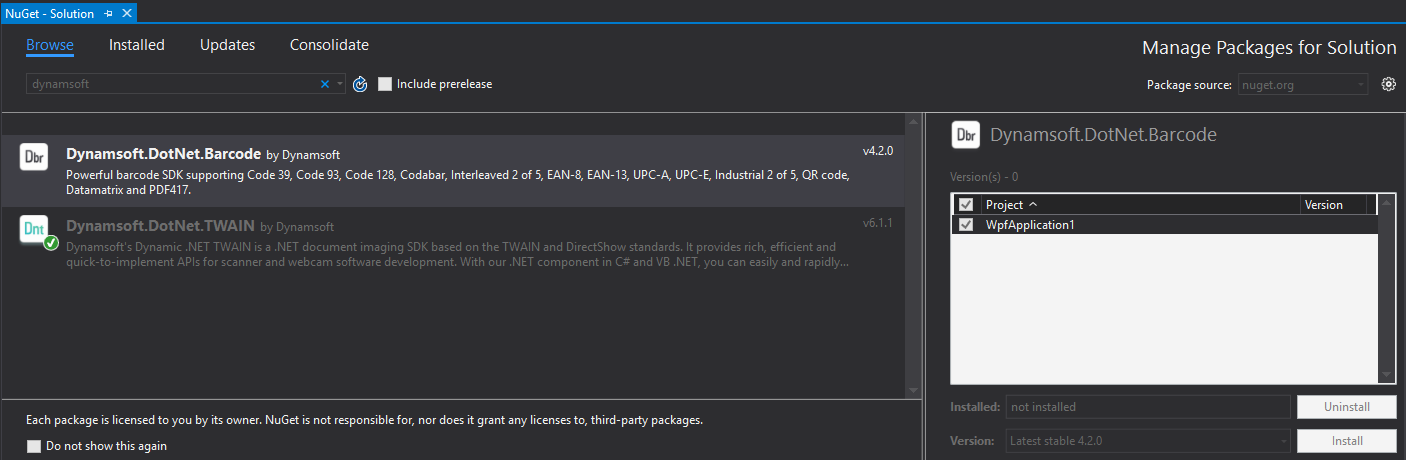
Task: Click the Dbr icon of Dynamsoft.DotNet.Barcode in list
Action: pos(34,157)
